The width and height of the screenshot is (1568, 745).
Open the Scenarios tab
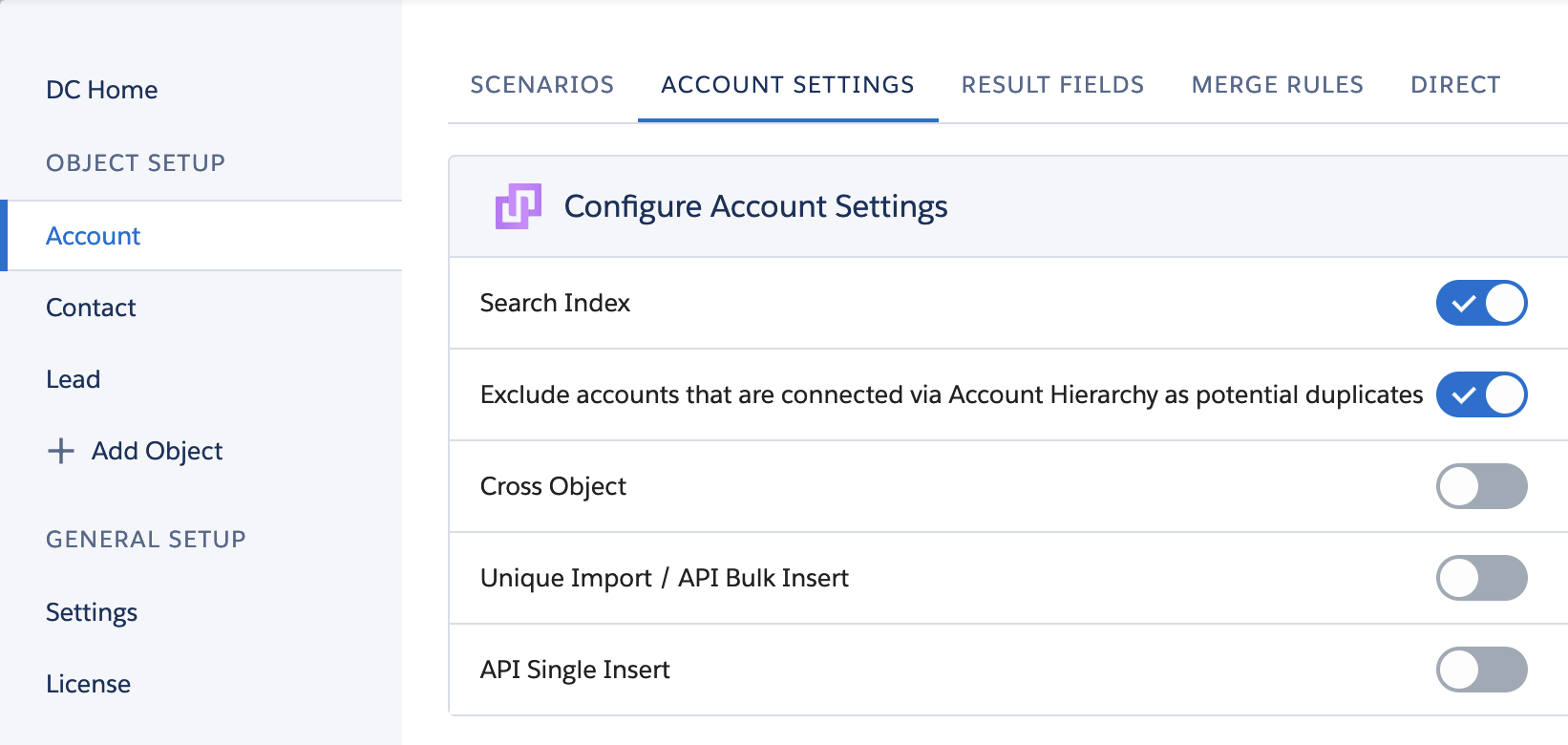coord(542,85)
